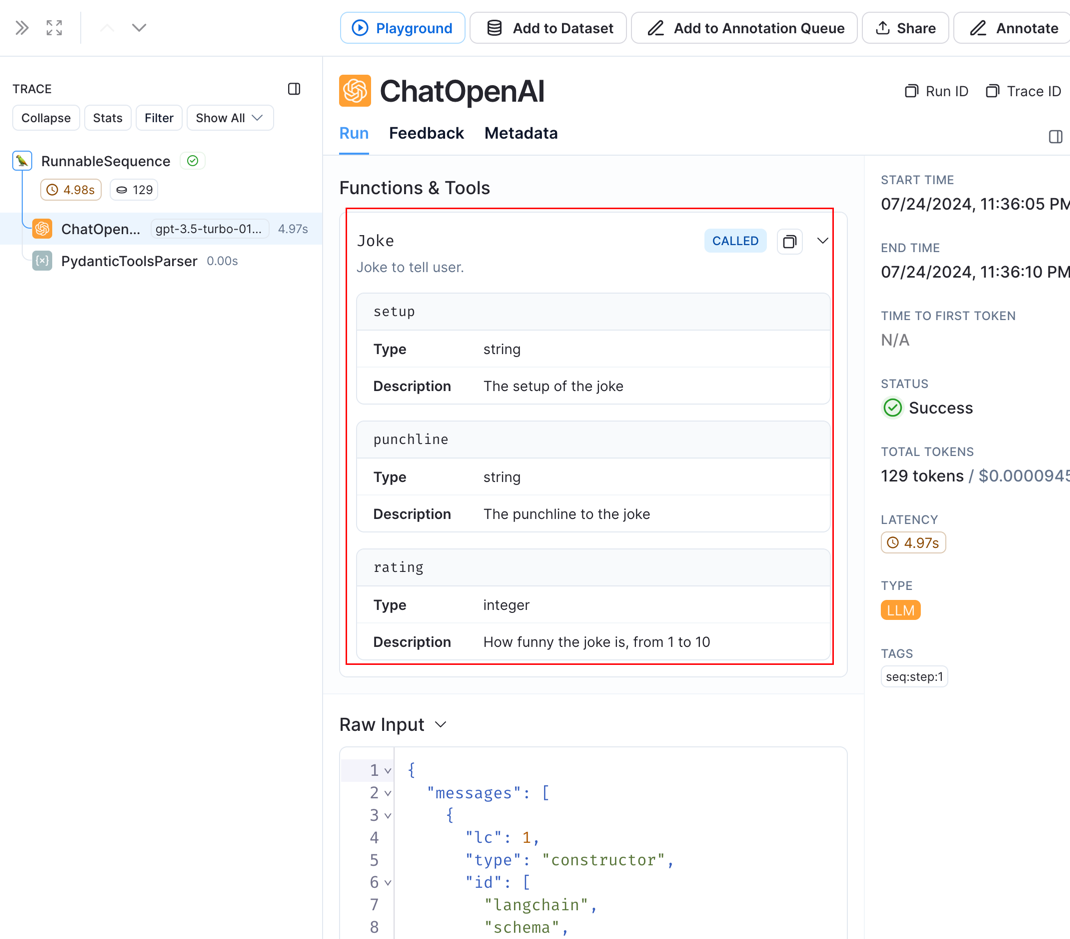
Task: Fold the messages array at line 2
Action: pyautogui.click(x=388, y=794)
